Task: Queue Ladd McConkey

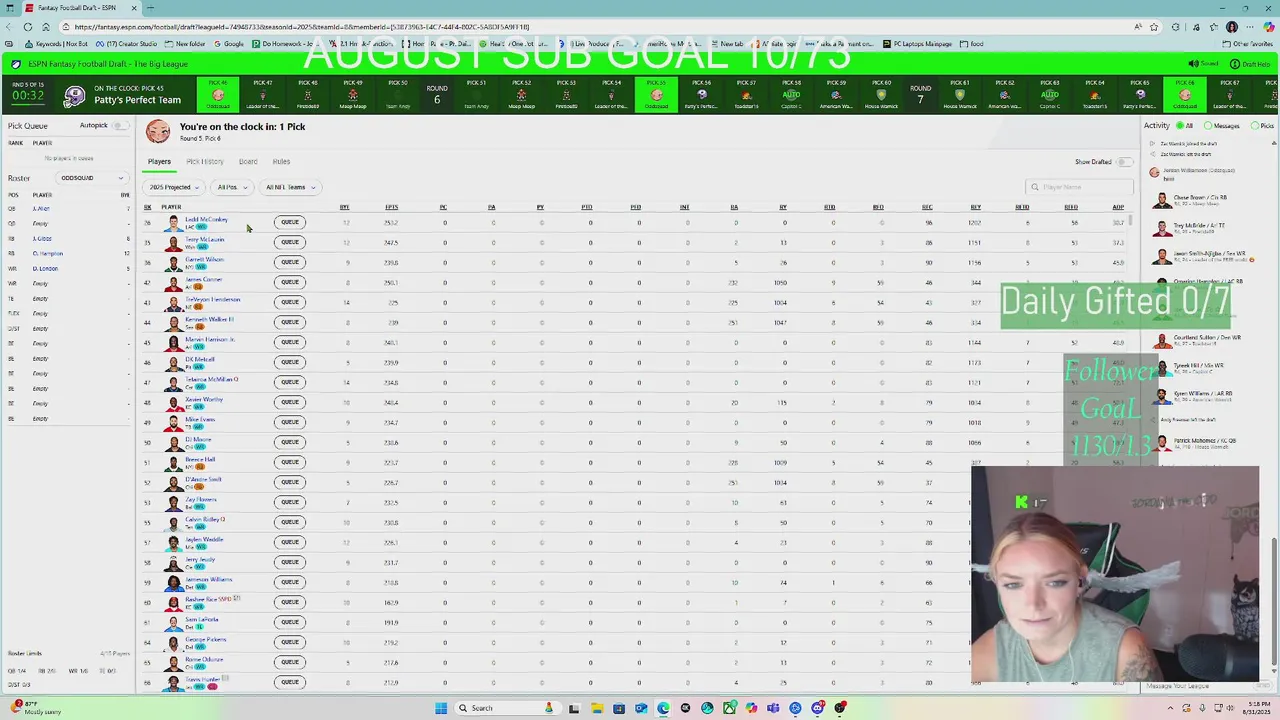Action: pyautogui.click(x=290, y=222)
